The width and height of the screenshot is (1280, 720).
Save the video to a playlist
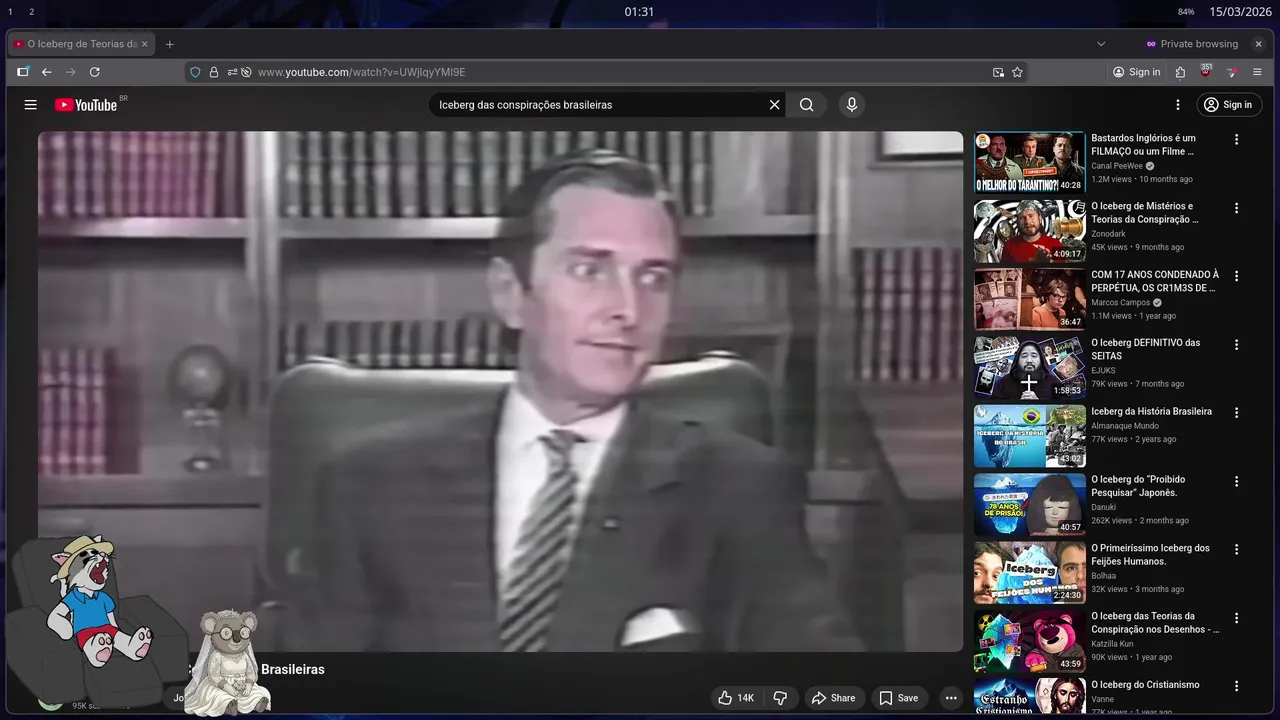click(899, 698)
